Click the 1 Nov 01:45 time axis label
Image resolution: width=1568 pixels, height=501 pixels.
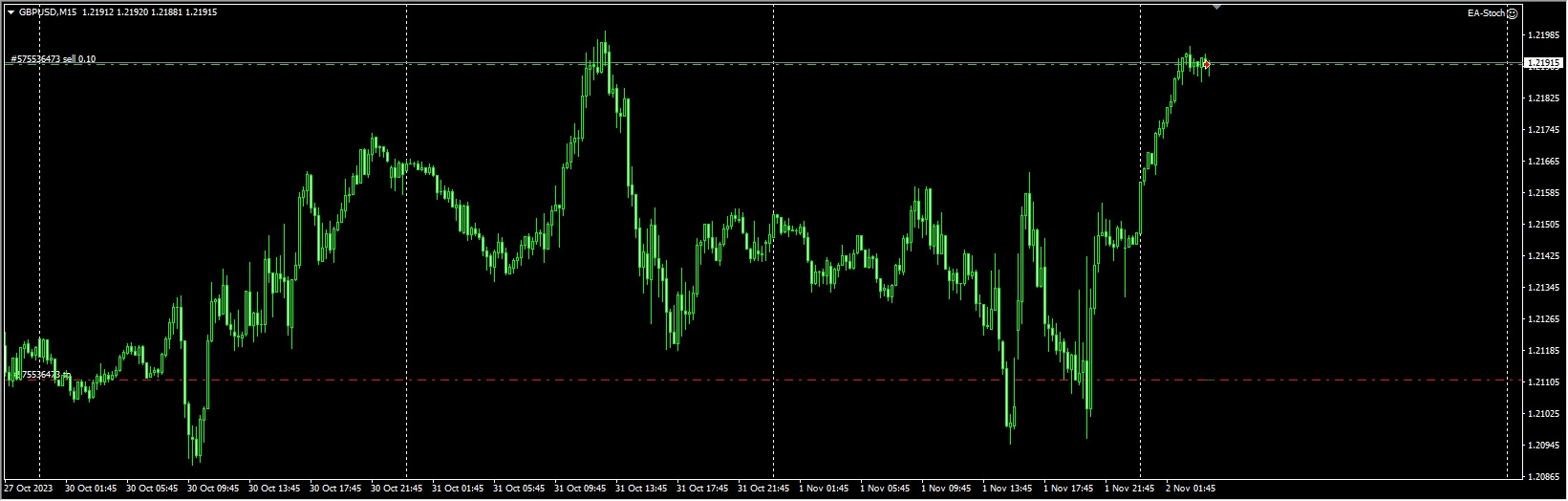pyautogui.click(x=823, y=489)
